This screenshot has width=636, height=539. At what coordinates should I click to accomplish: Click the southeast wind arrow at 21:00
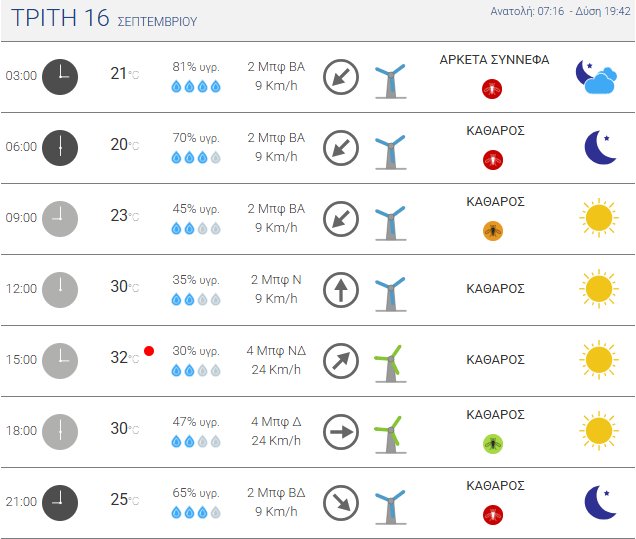point(341,503)
